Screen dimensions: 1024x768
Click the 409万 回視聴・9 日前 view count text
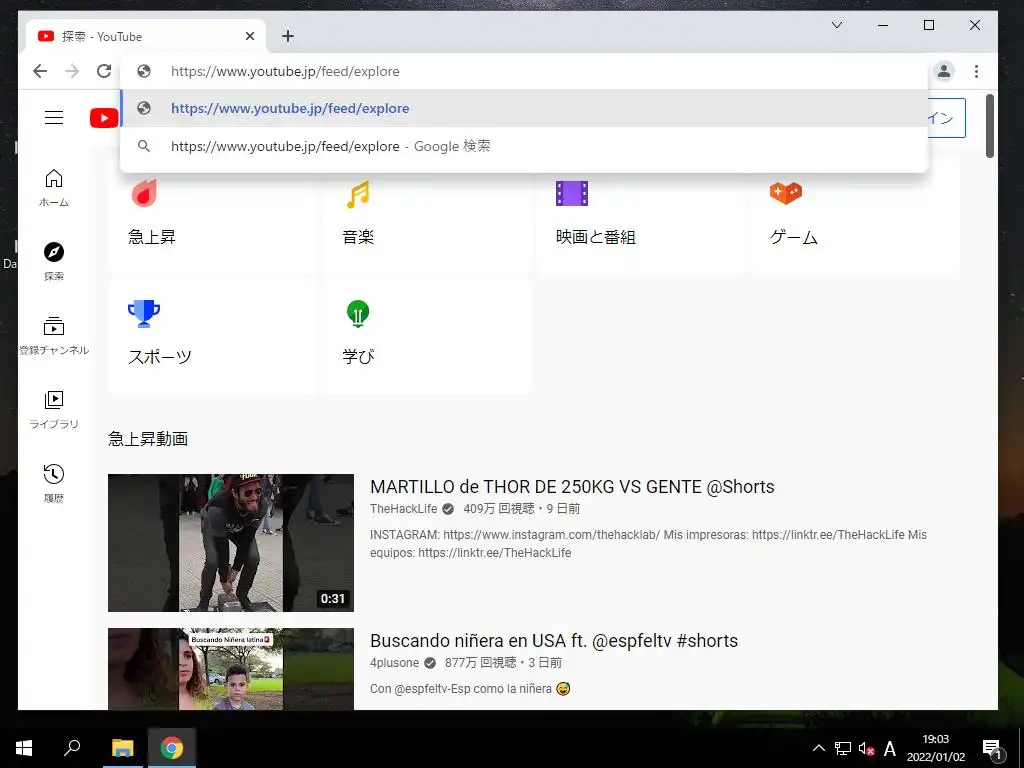point(522,509)
